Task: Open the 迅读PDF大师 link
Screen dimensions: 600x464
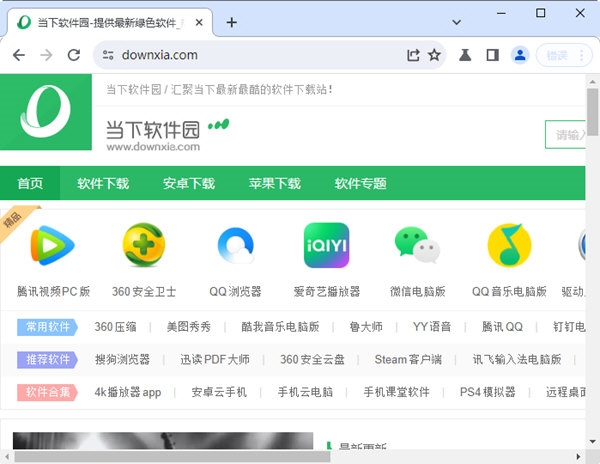Action: [x=215, y=359]
